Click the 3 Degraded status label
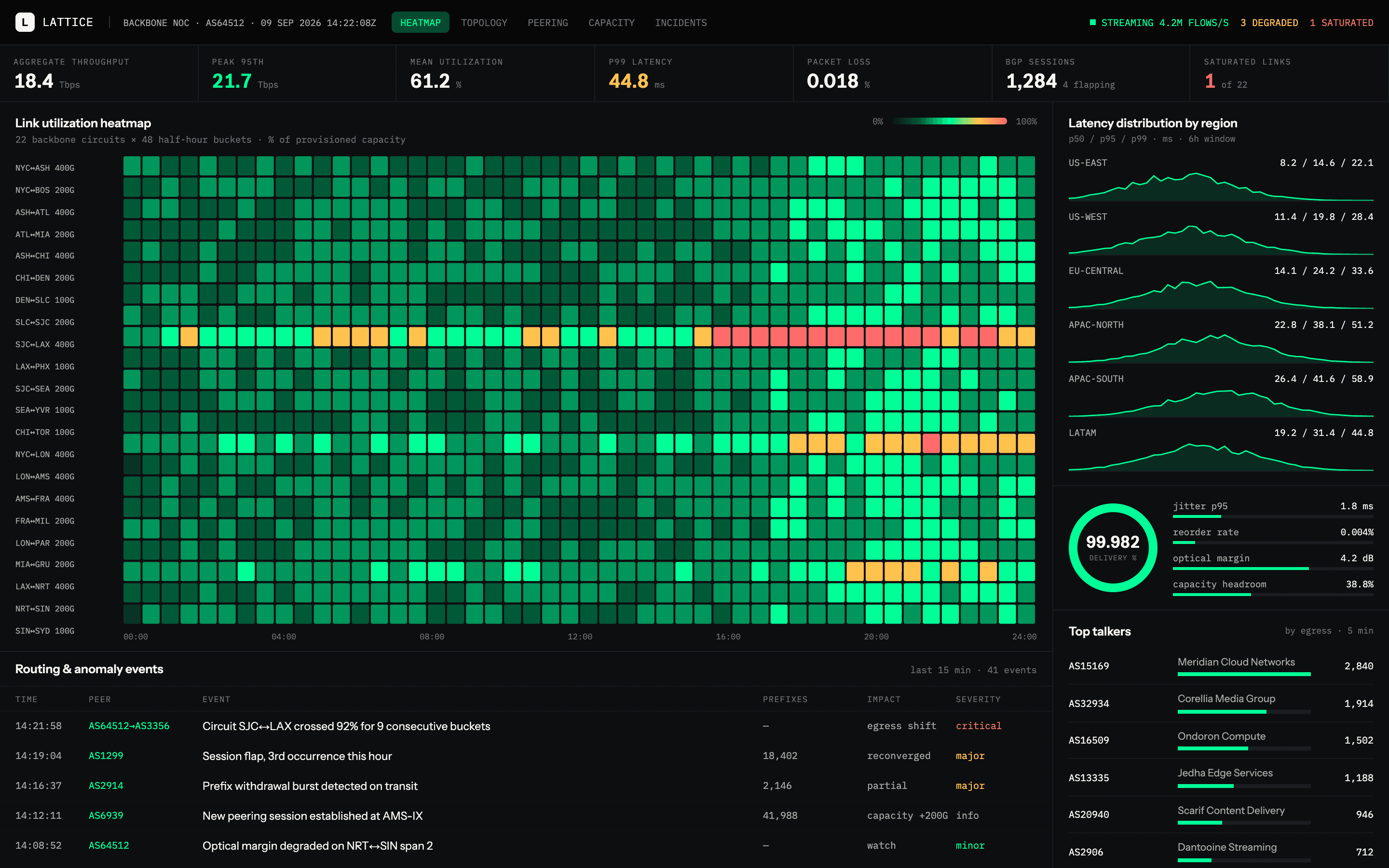The image size is (1389, 868). click(1269, 22)
